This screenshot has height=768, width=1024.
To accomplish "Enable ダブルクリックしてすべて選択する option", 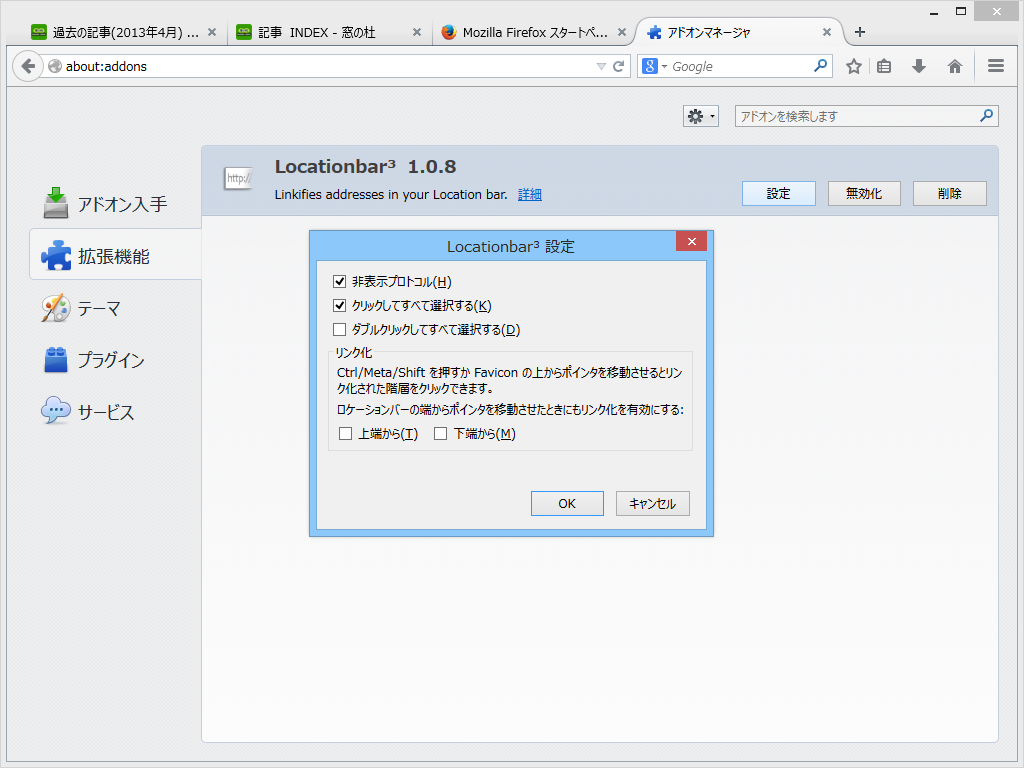I will pos(340,329).
